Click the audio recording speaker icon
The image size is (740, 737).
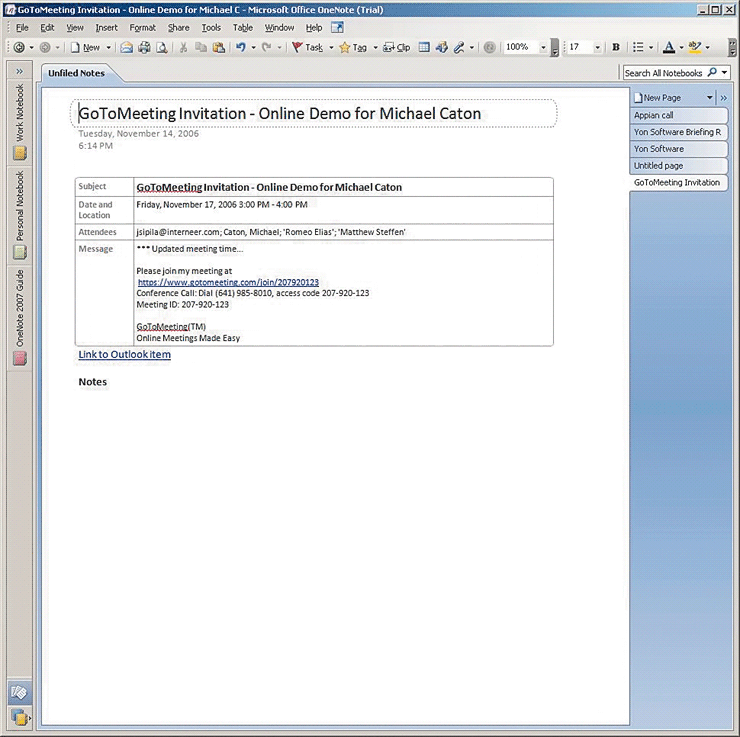442,47
